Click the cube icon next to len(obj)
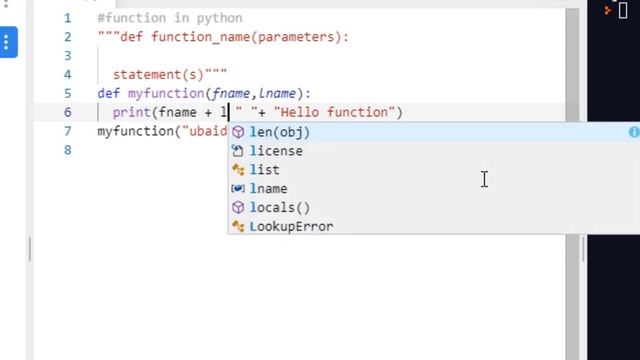Screen dimensions: 640x360 [x=238, y=132]
